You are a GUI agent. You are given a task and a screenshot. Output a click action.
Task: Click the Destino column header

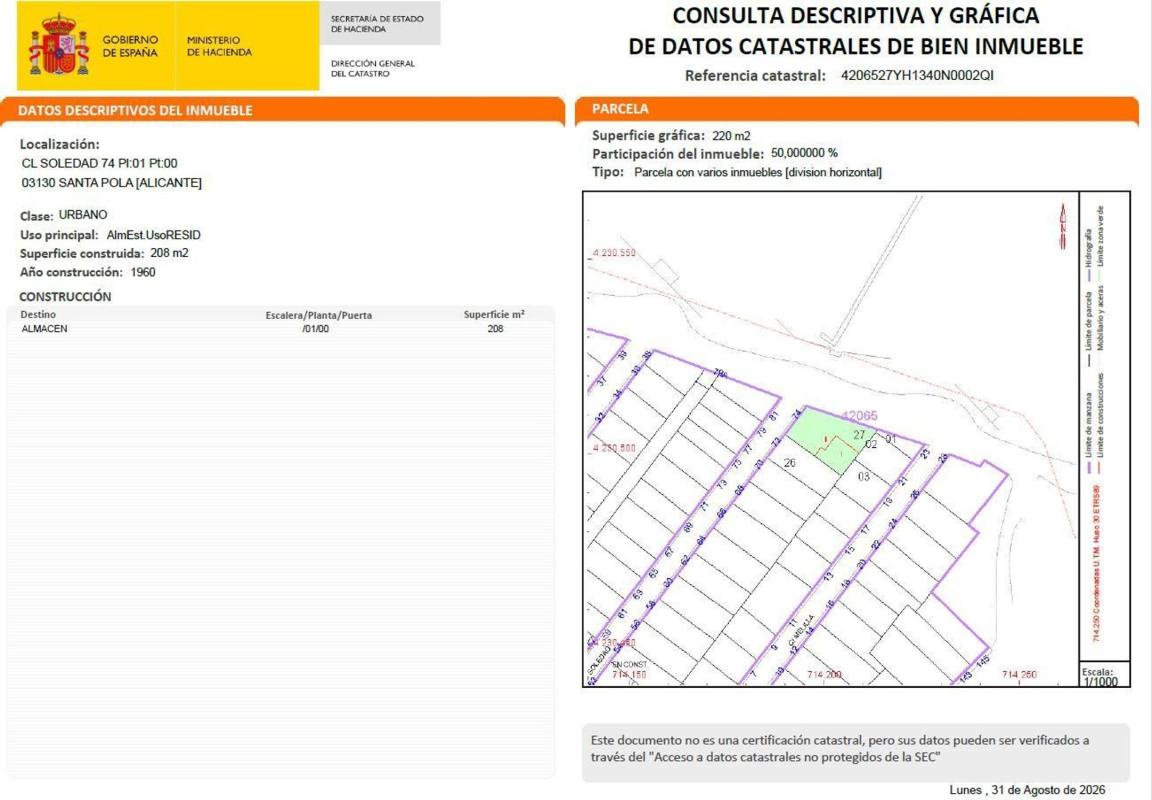(38, 314)
